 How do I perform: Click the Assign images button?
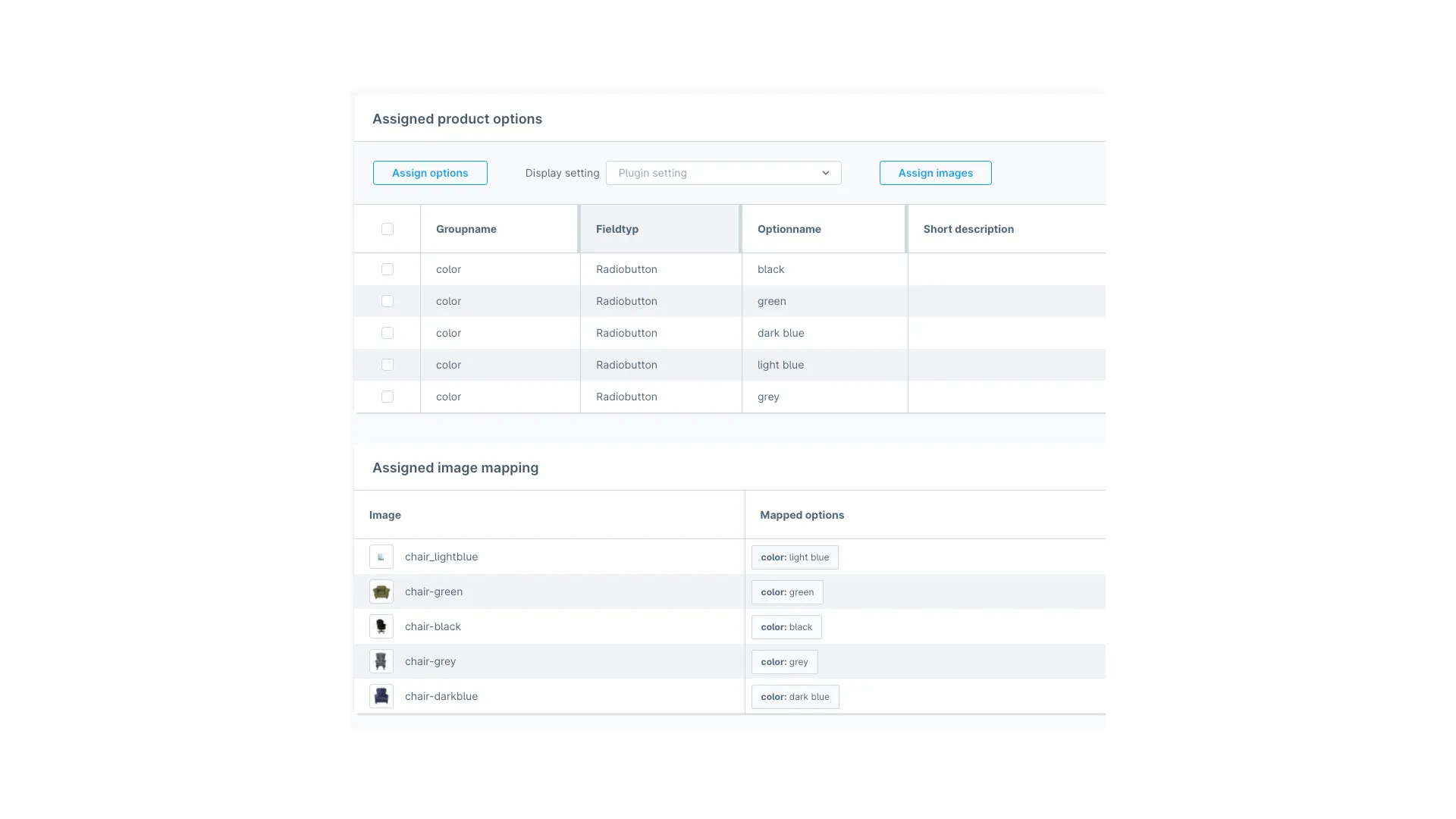tap(935, 173)
